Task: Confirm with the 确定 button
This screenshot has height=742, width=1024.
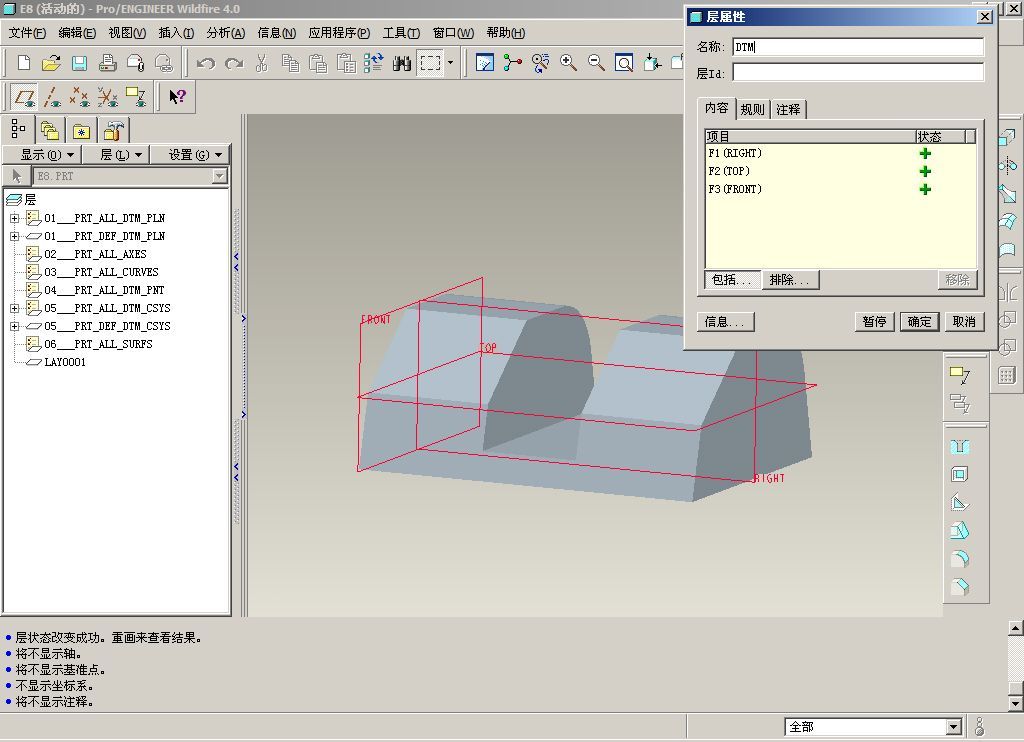Action: (919, 322)
